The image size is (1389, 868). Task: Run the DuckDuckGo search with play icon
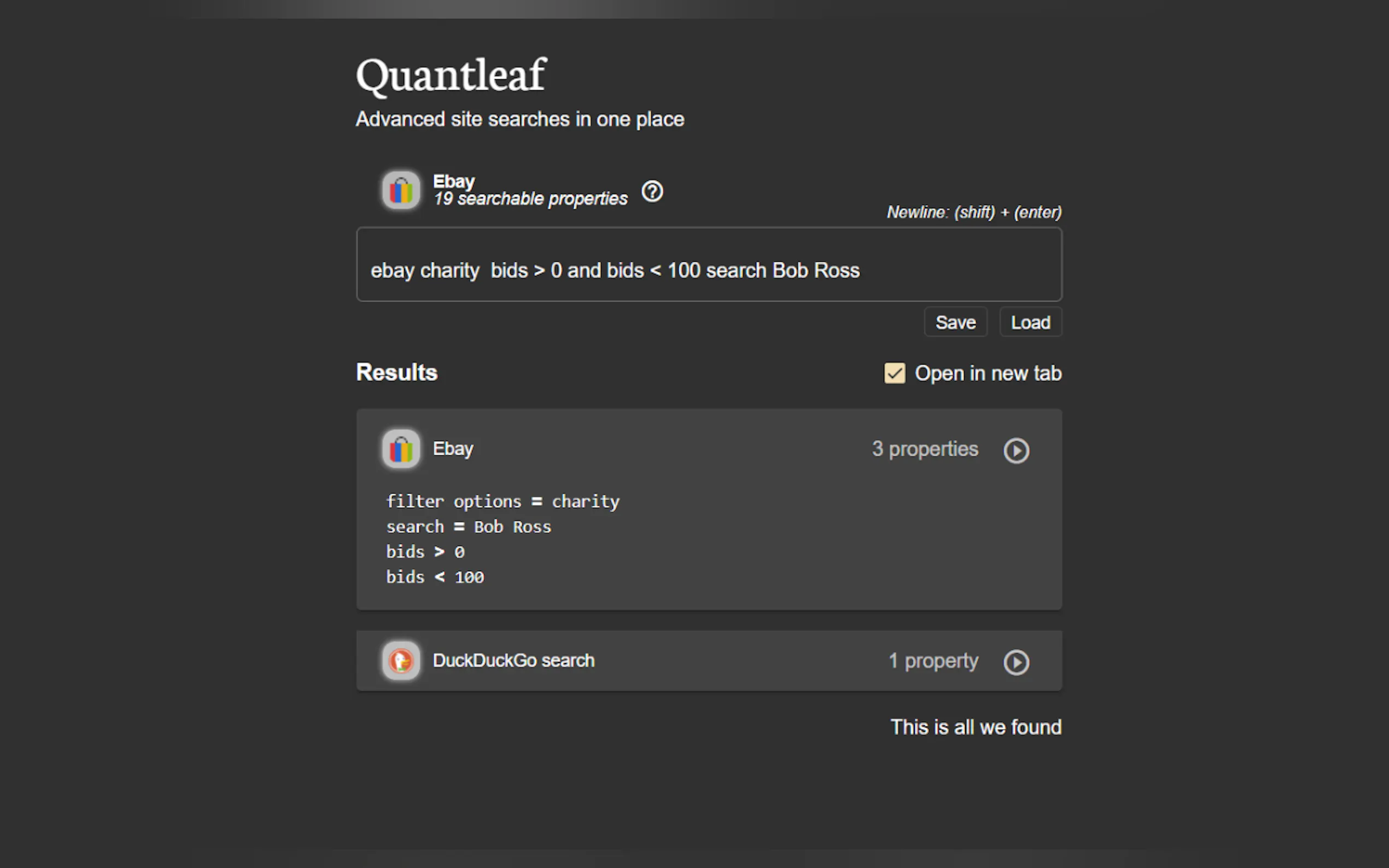pyautogui.click(x=1016, y=662)
